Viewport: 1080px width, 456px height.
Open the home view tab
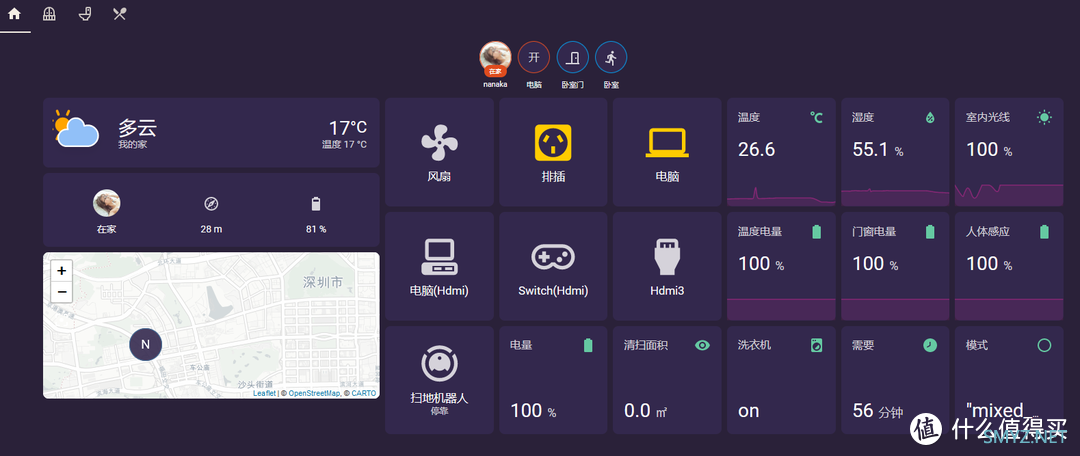(x=14, y=14)
